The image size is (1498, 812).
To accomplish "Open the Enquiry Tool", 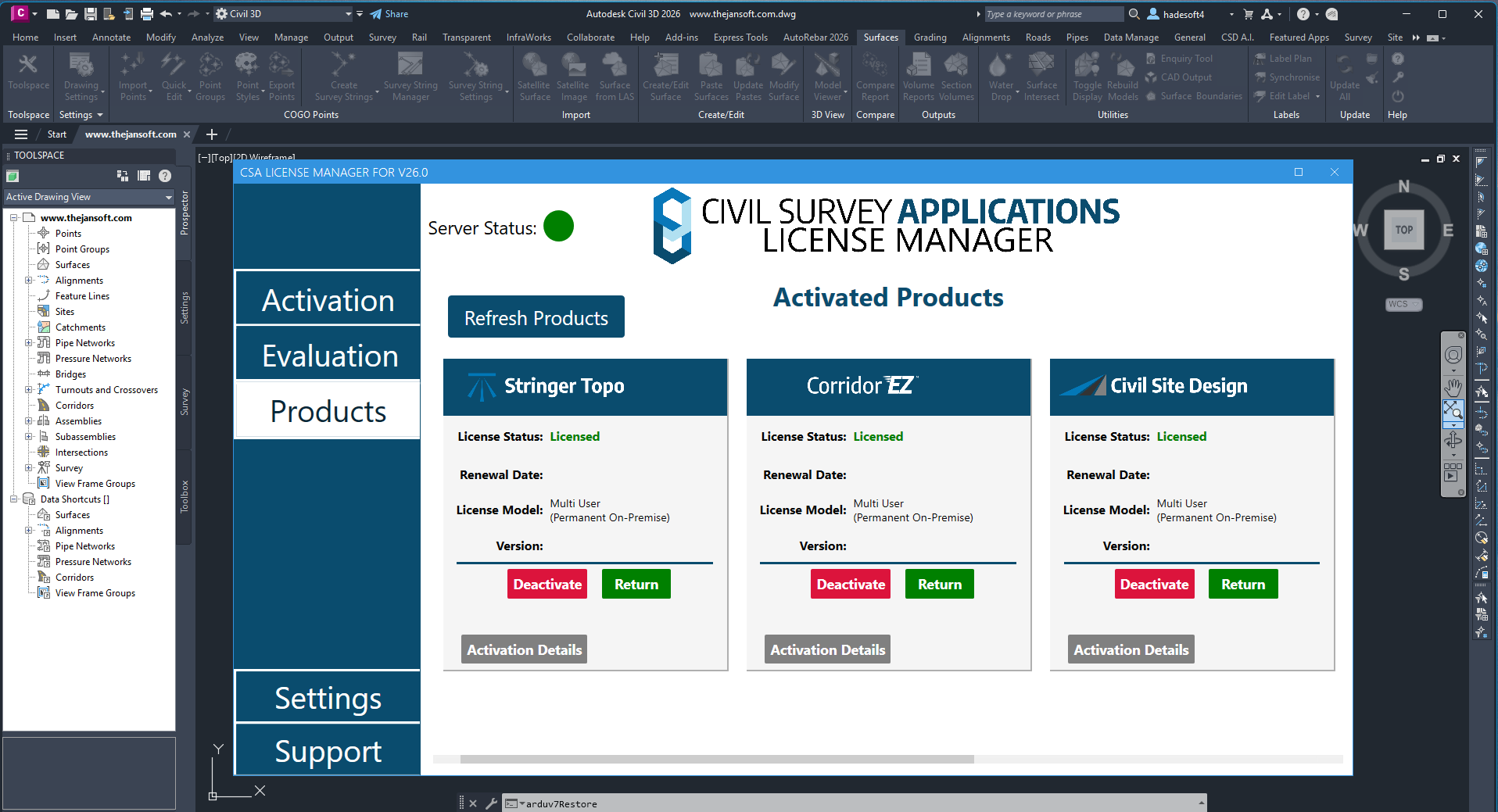I will (1179, 59).
